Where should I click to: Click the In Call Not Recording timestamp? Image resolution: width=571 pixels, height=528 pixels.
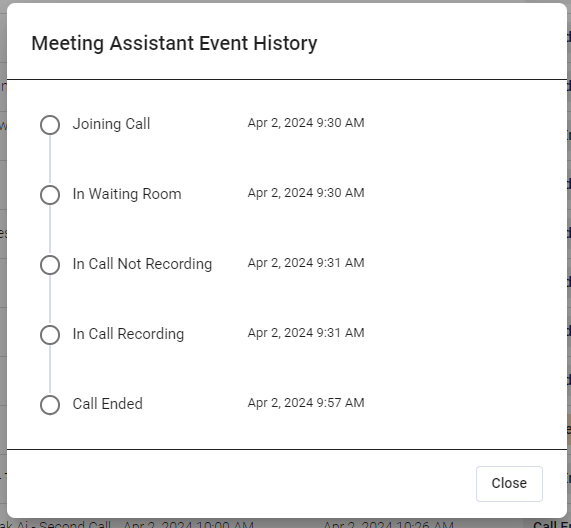(306, 263)
